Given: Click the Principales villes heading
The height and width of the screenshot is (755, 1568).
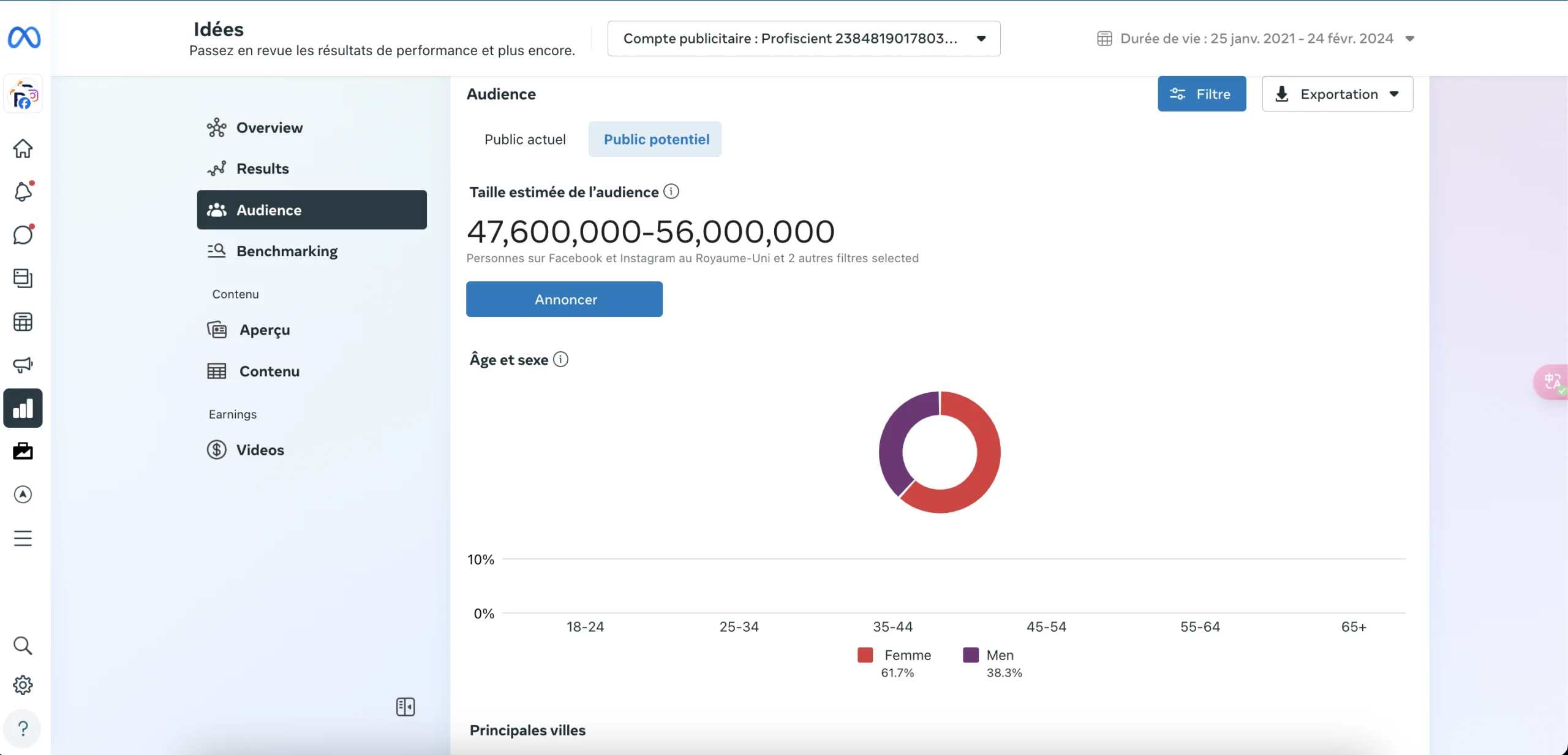Looking at the screenshot, I should 527,730.
